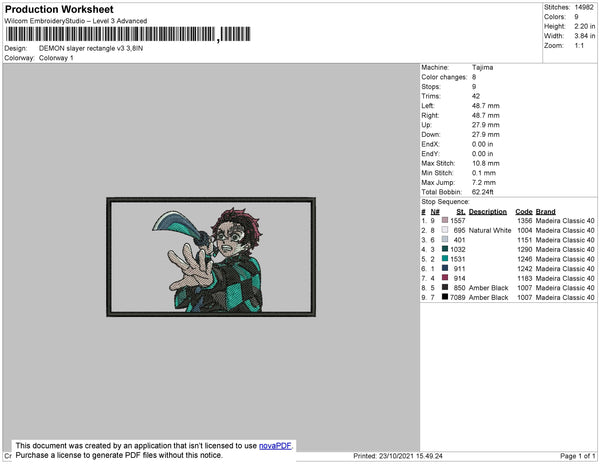Click the Production Worksheet title
This screenshot has height=464, width=600.
point(59,10)
